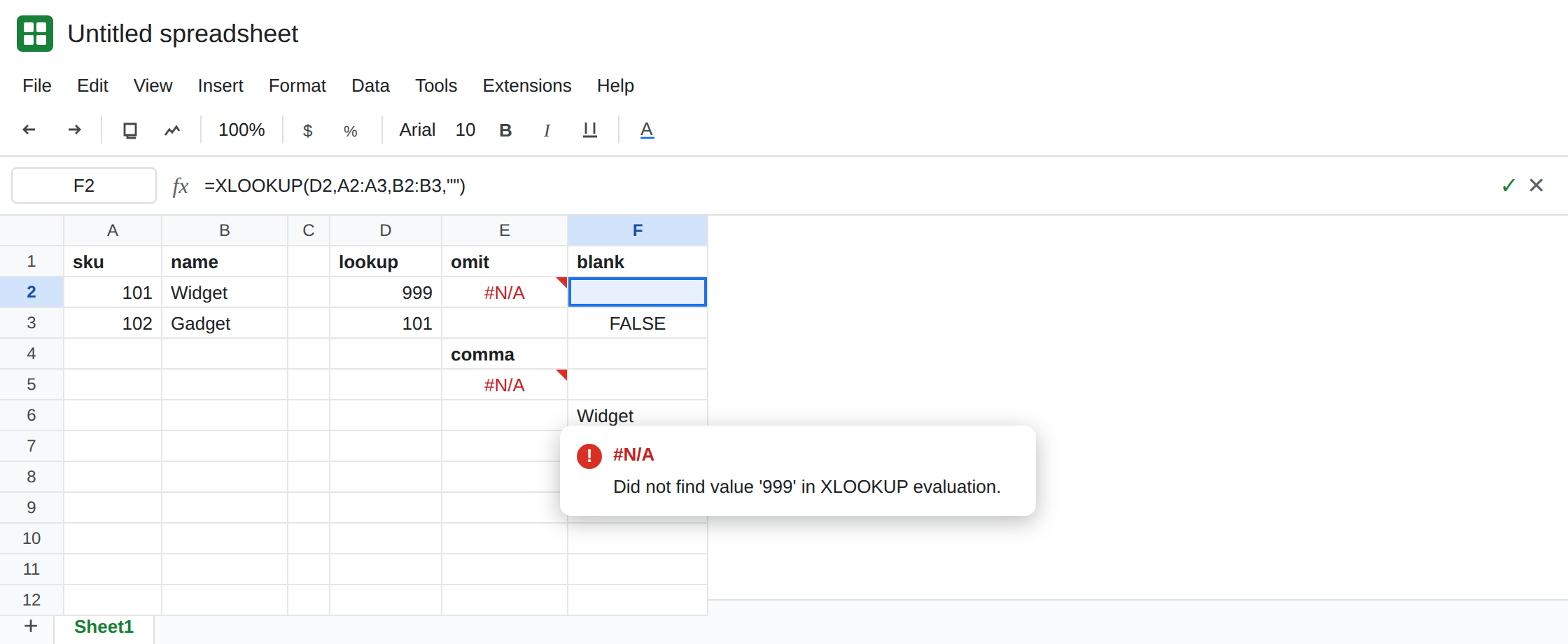Select the FALSE cell in column F

638,323
